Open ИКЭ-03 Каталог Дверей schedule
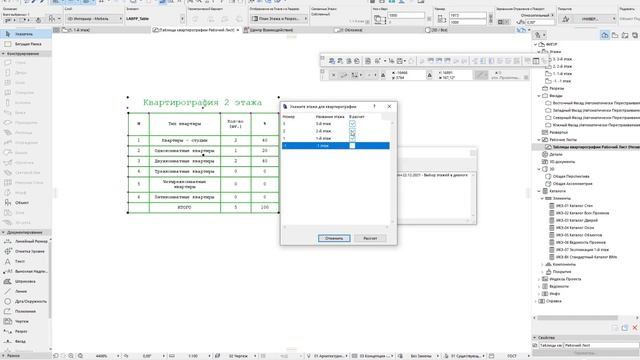 pos(576,220)
